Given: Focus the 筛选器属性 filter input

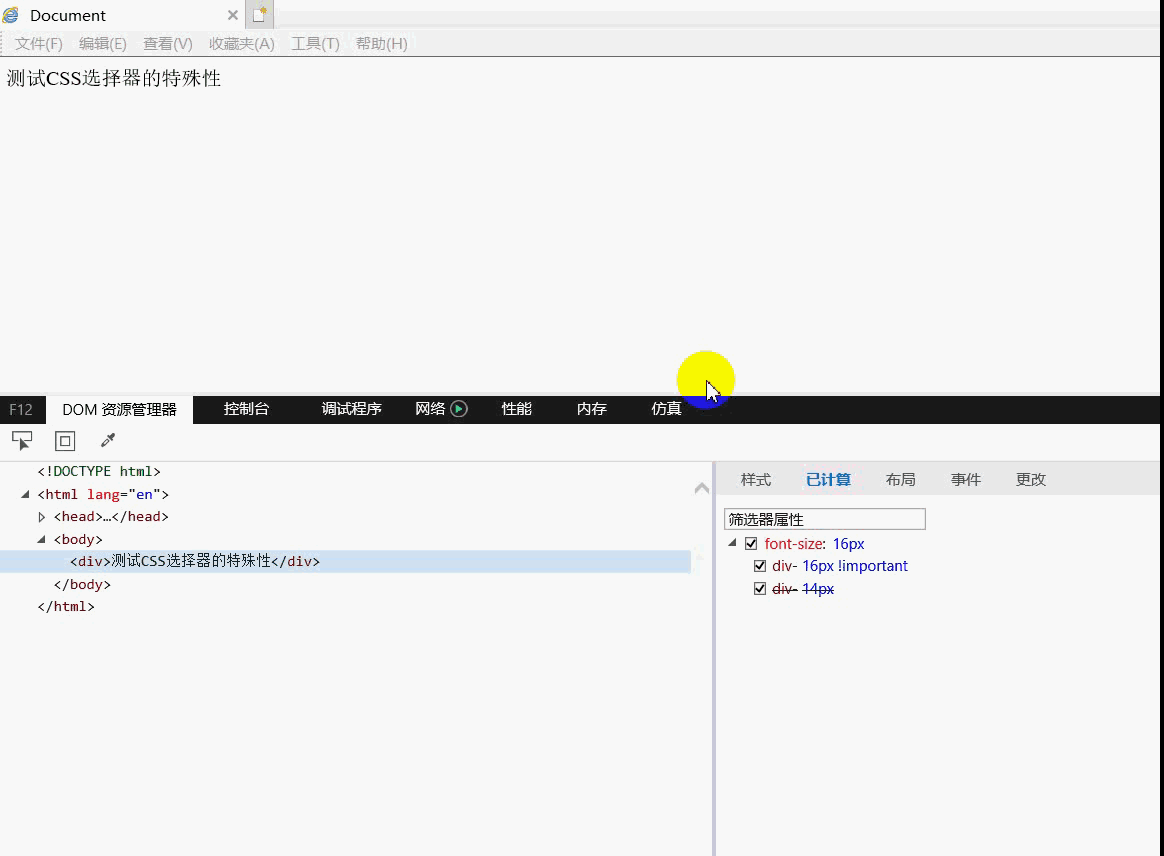Looking at the screenshot, I should (x=825, y=519).
